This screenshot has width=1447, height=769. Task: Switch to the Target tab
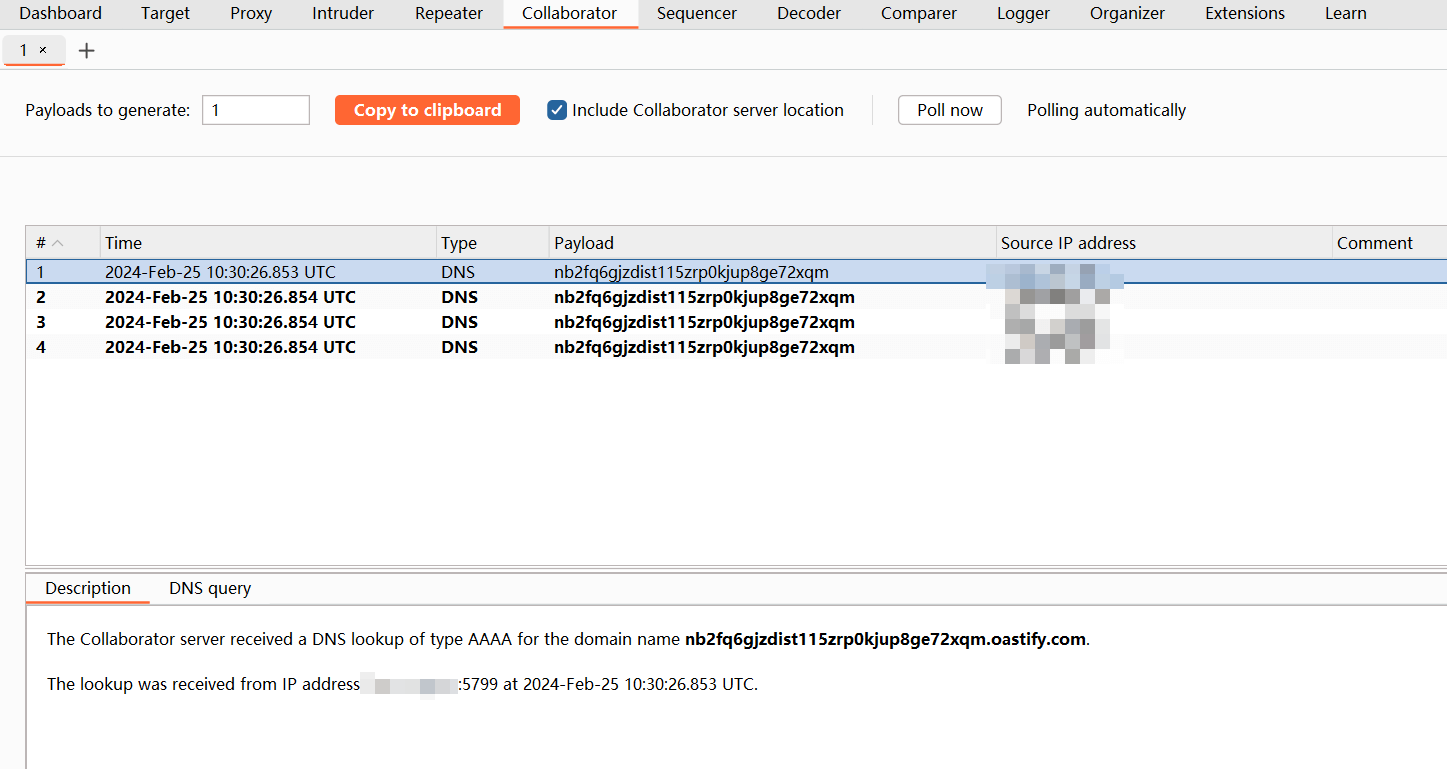[166, 13]
